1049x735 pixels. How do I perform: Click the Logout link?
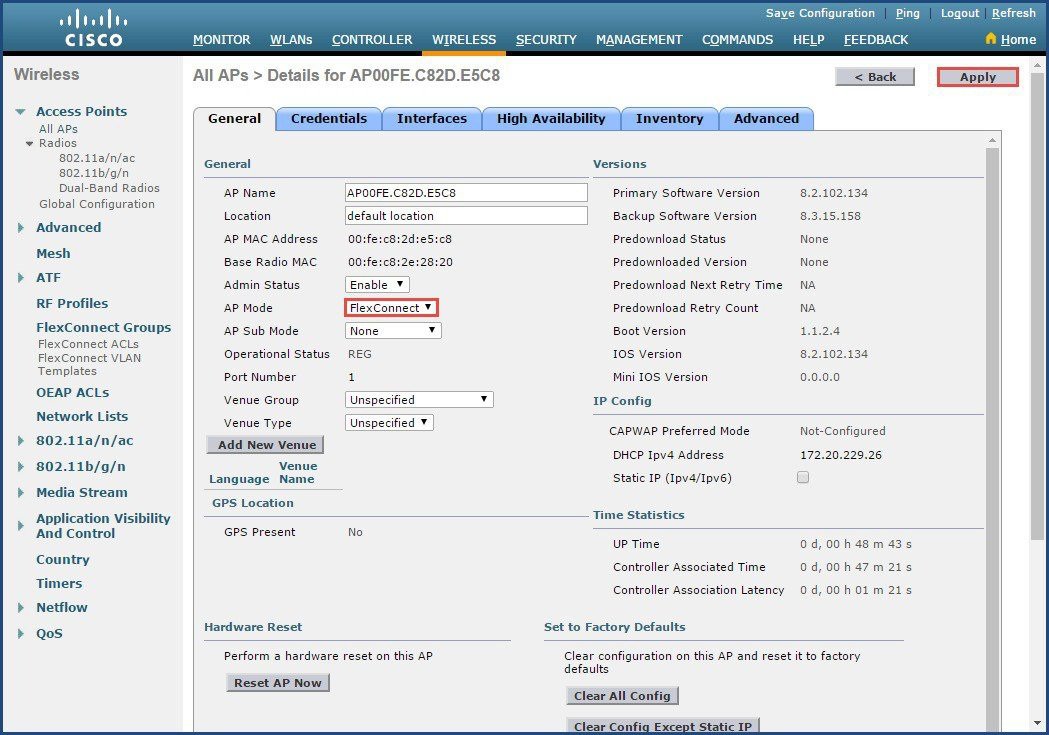coord(959,13)
